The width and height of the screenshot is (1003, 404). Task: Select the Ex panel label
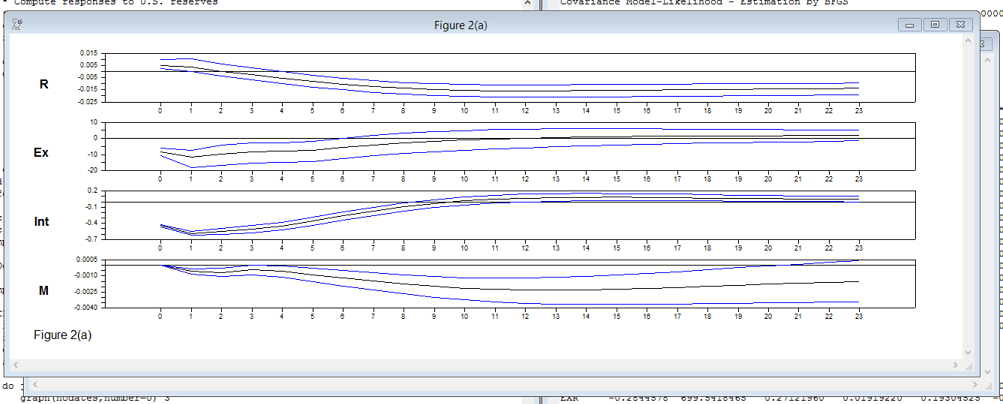point(41,153)
